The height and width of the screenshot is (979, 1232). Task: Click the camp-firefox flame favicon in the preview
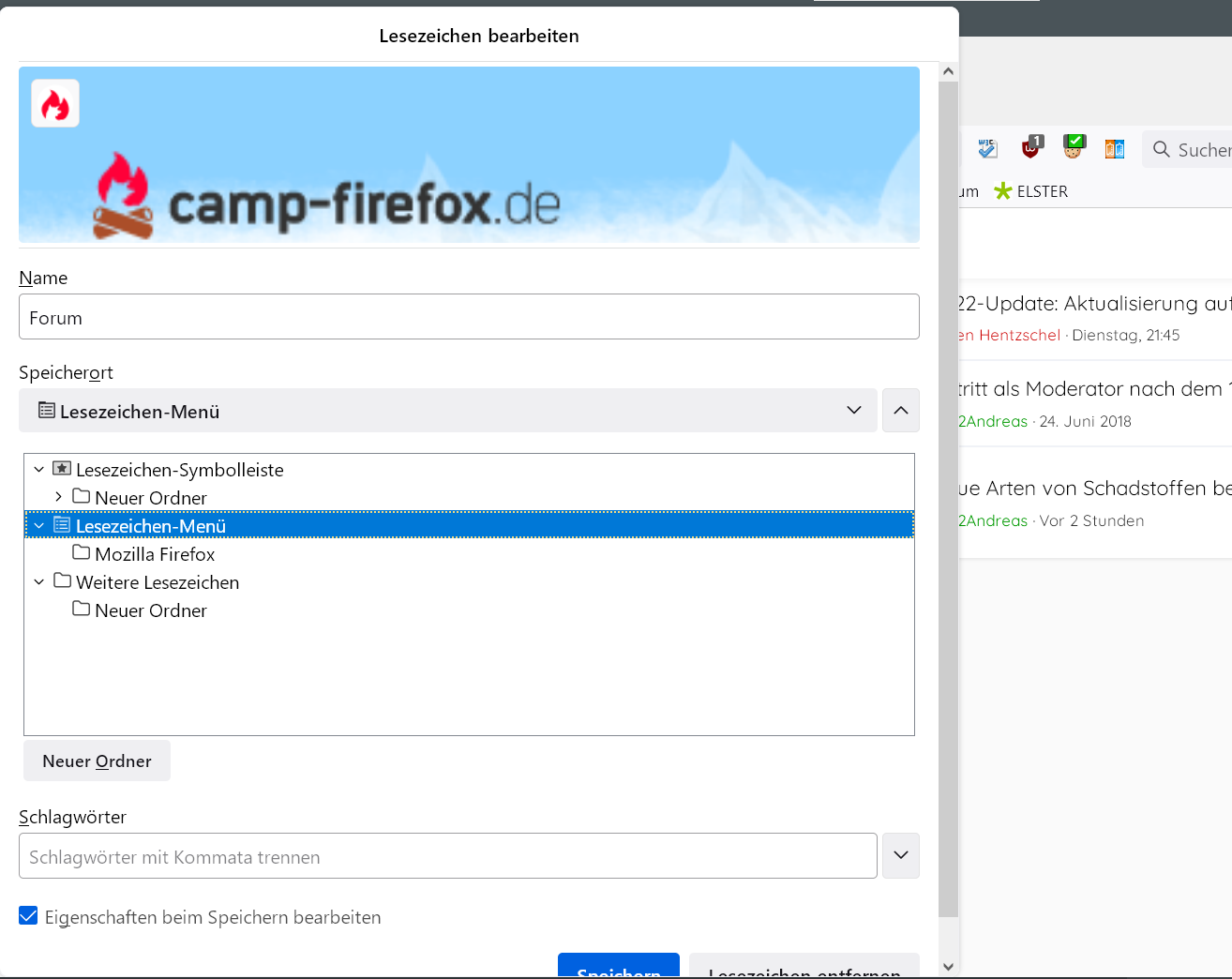click(55, 103)
